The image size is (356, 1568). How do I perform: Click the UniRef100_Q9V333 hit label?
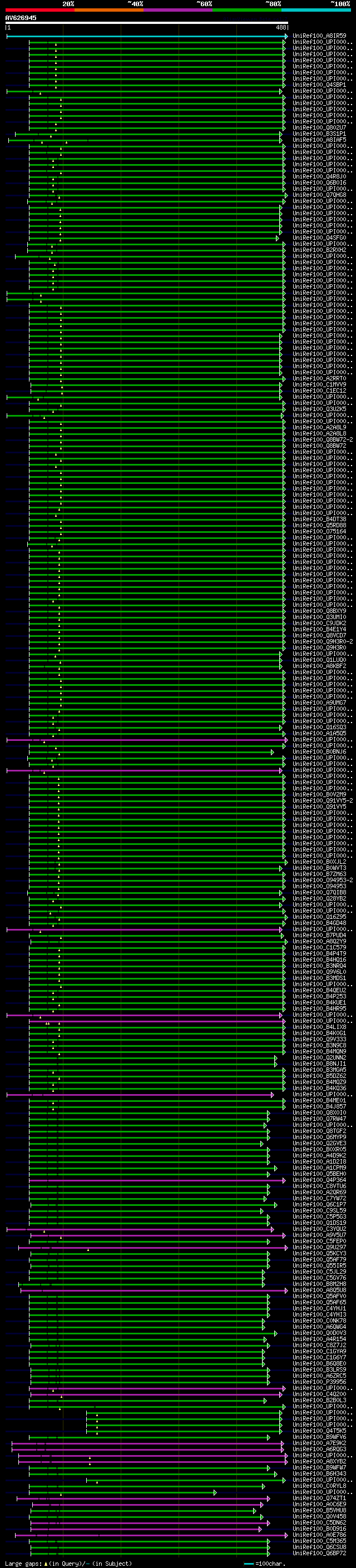pyautogui.click(x=319, y=1039)
